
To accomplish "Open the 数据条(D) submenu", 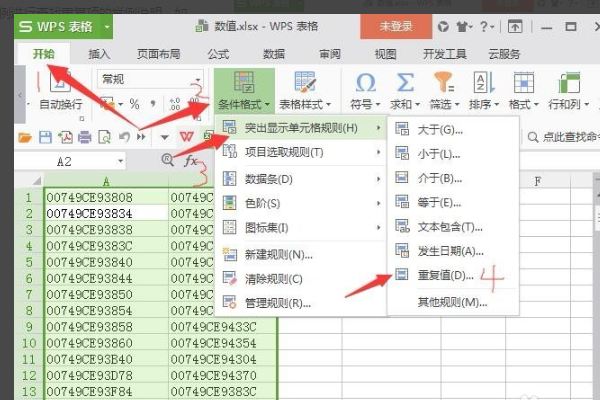I will point(300,179).
